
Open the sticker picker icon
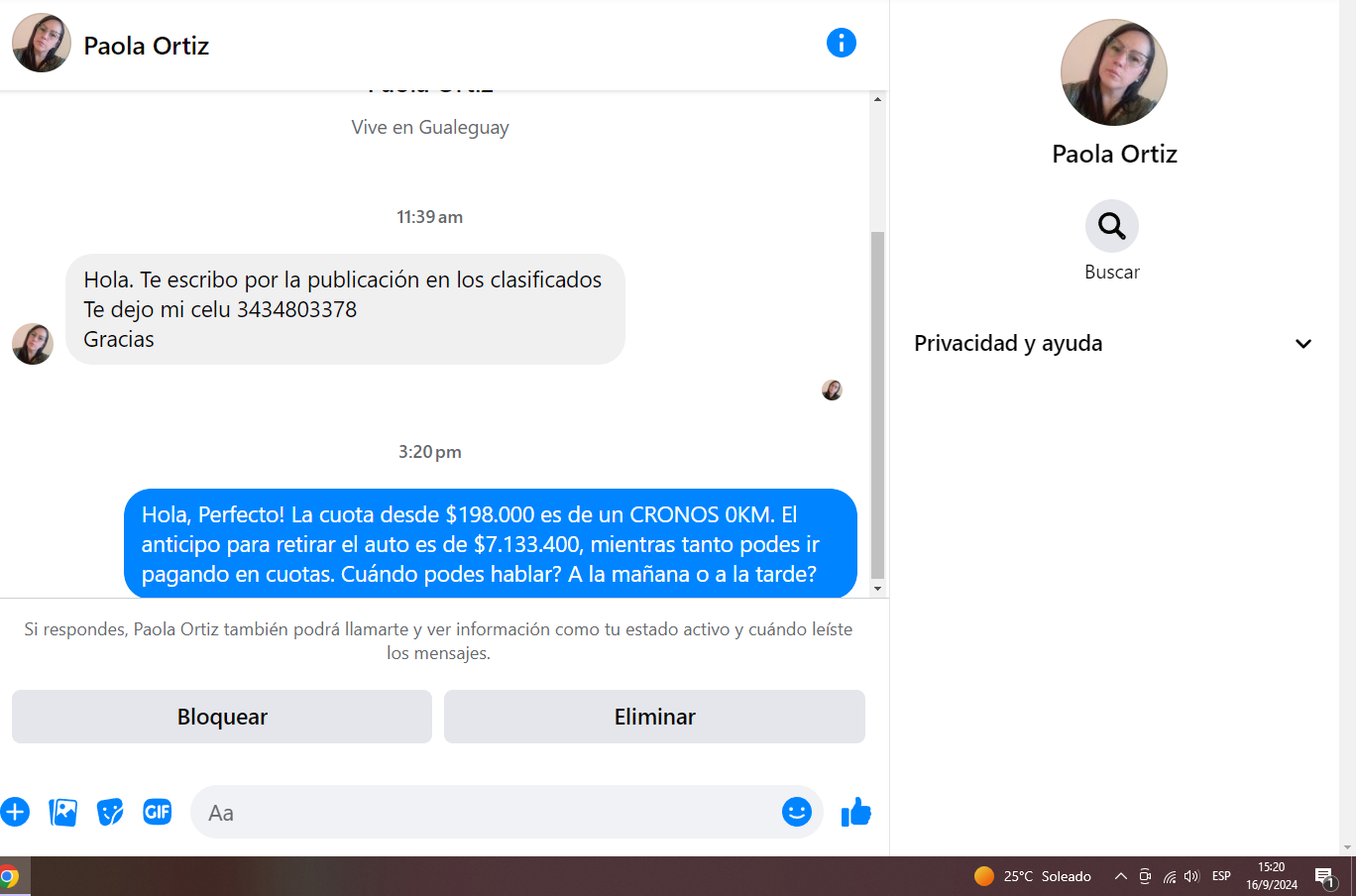click(x=110, y=813)
